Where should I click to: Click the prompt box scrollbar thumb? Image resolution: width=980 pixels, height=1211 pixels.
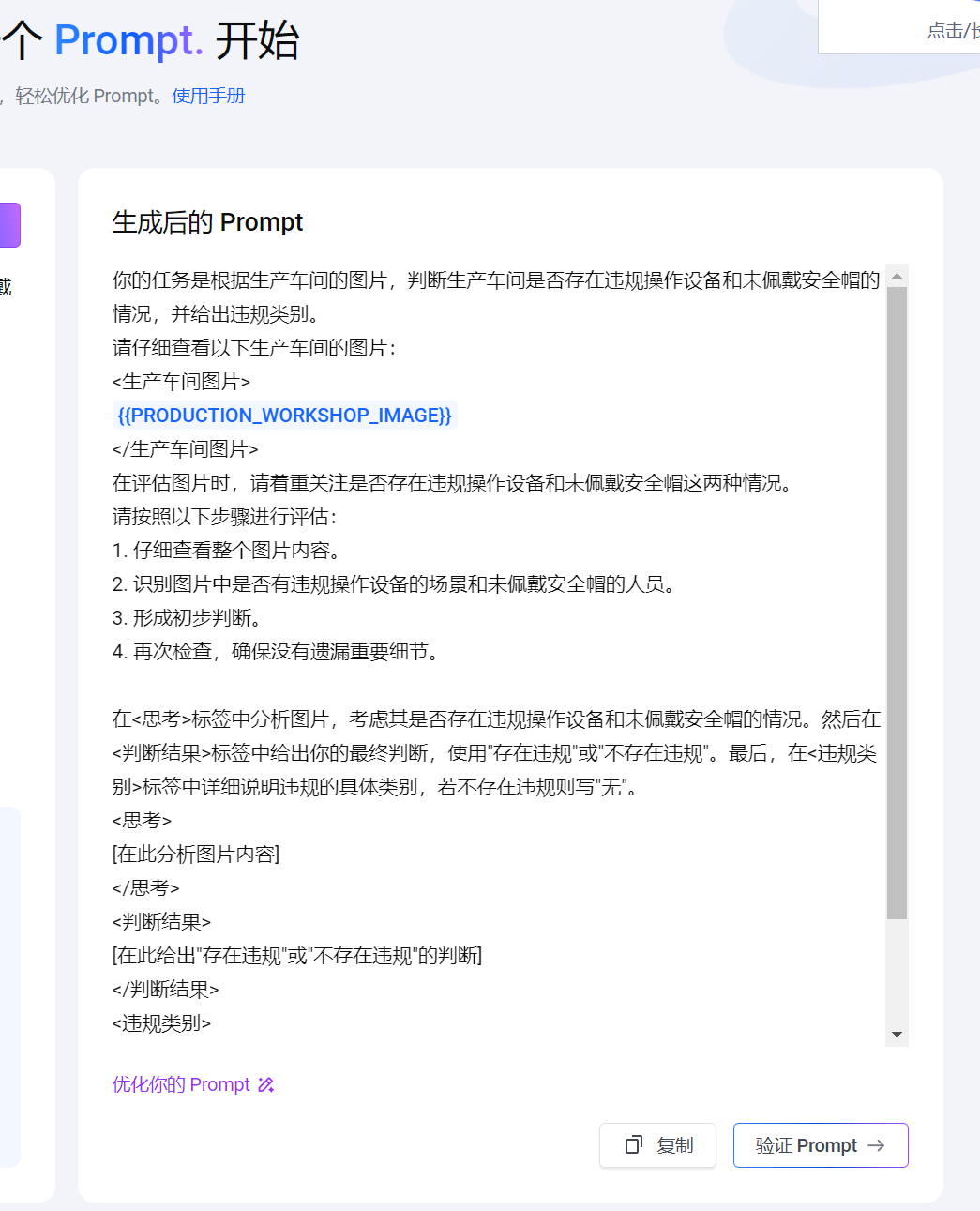[x=897, y=603]
